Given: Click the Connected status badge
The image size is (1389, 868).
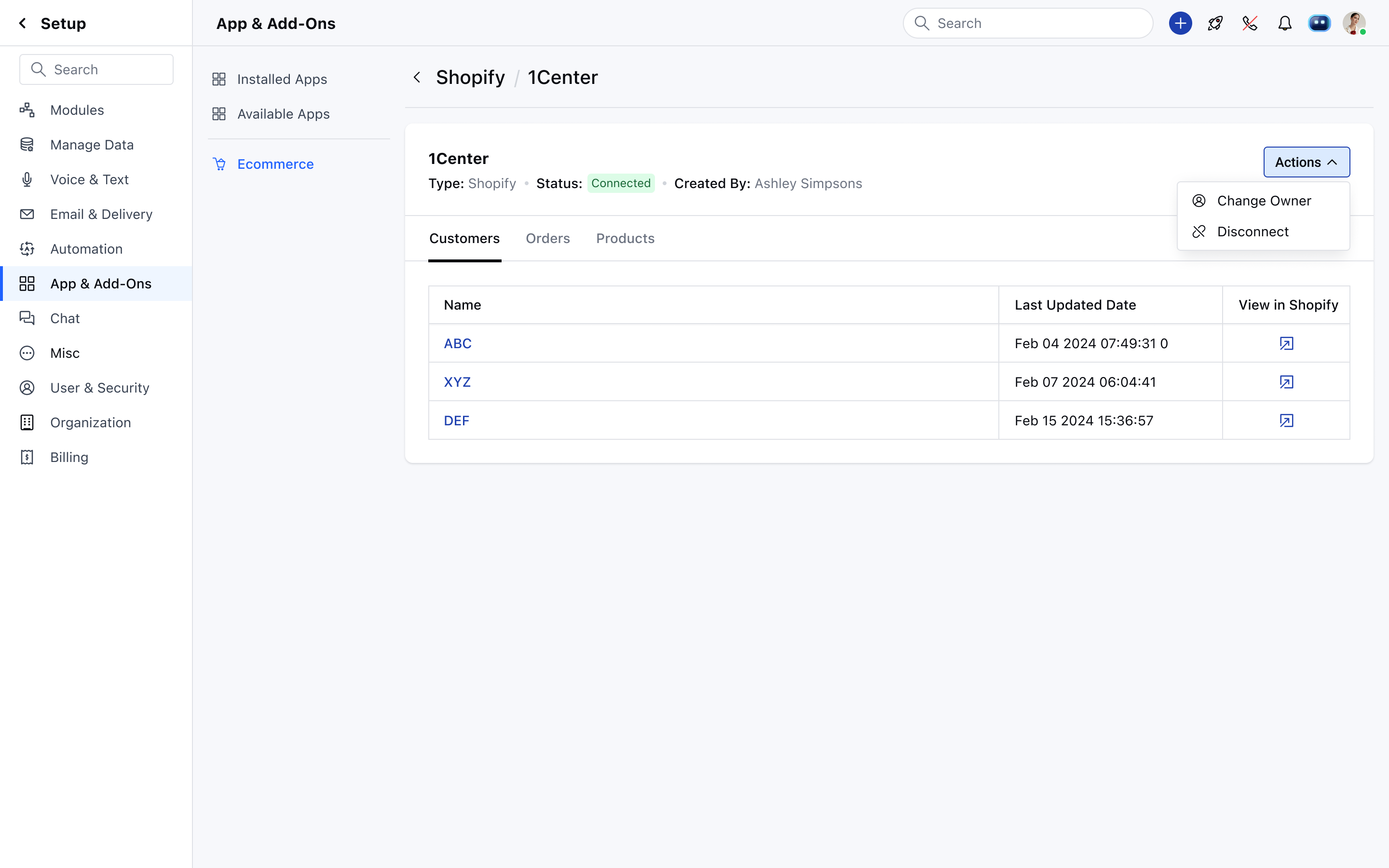Looking at the screenshot, I should pos(620,183).
